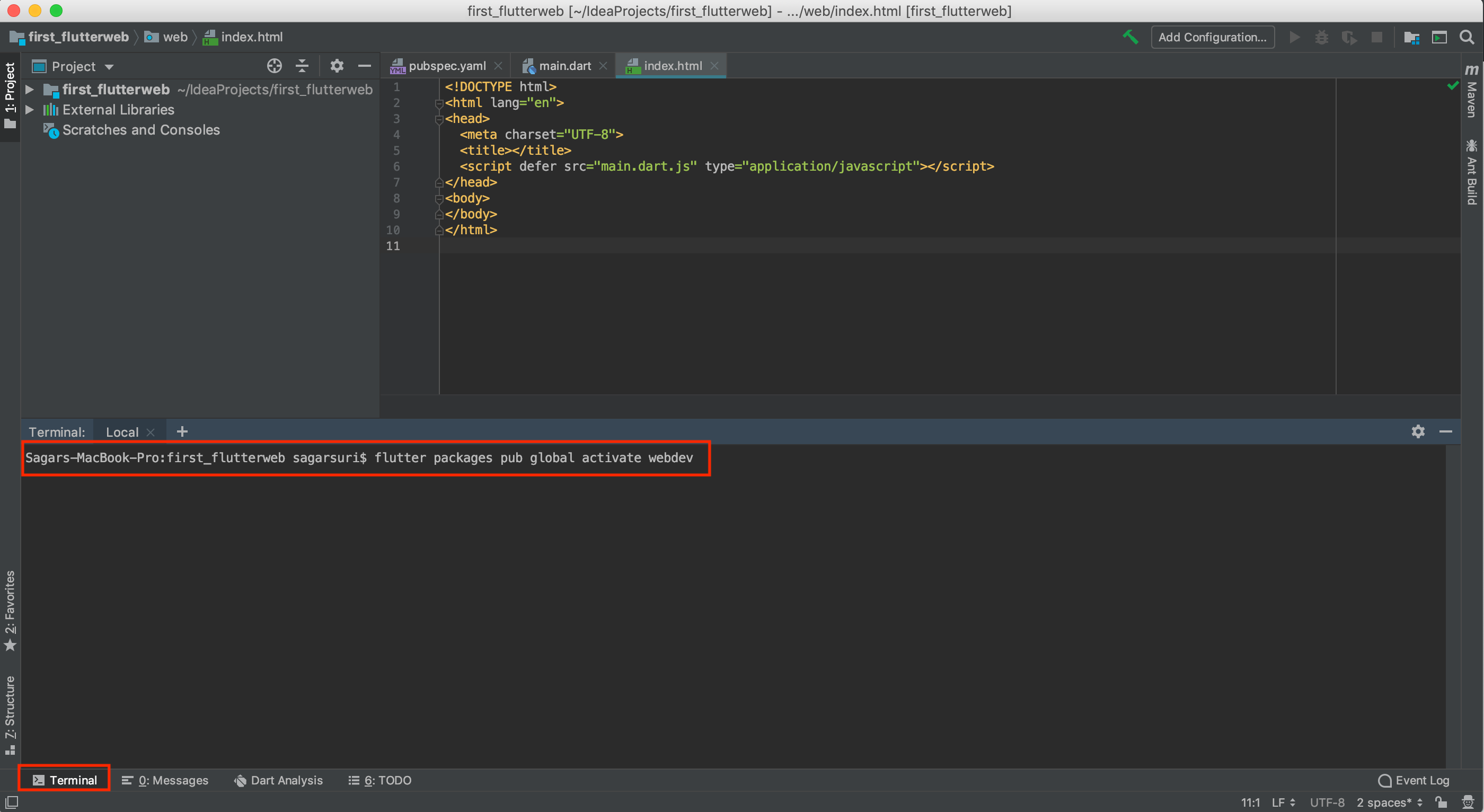Open the Dart Analysis tool window
The width and height of the screenshot is (1484, 812).
point(278,780)
